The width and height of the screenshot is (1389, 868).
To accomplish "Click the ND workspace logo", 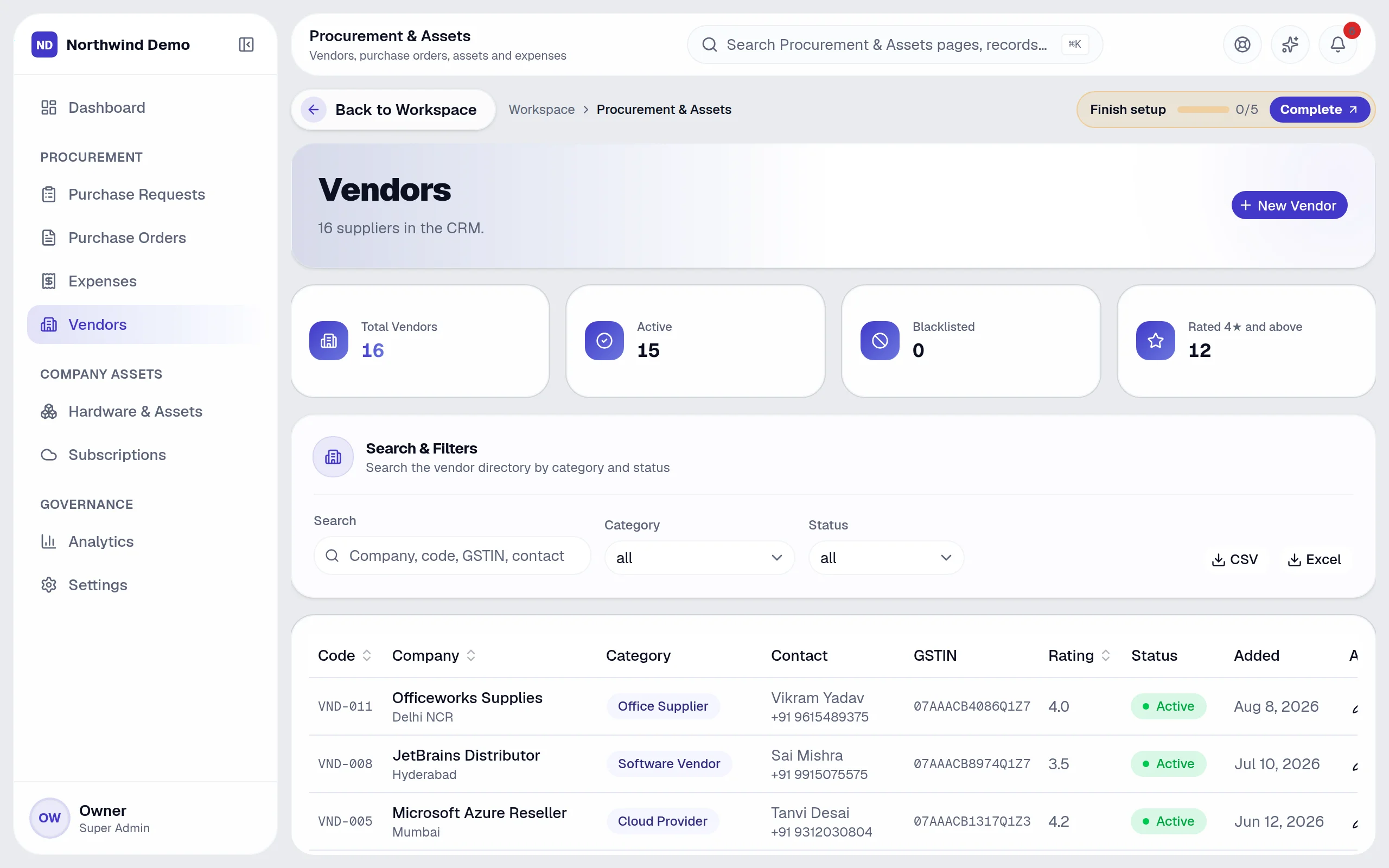I will [44, 44].
